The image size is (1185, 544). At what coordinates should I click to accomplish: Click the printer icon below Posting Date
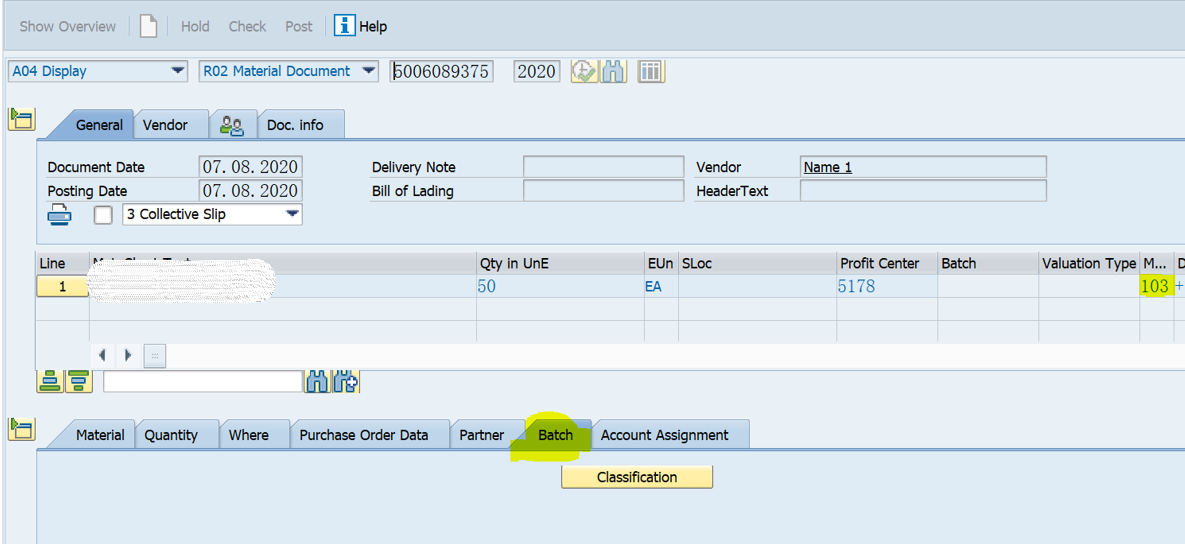[x=60, y=215]
